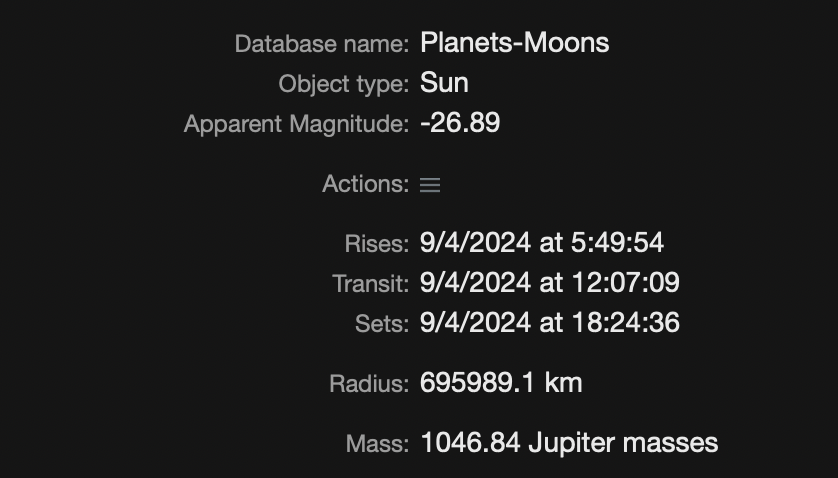Select the Planets-Moons database name value
This screenshot has height=478, width=838.
[x=514, y=43]
